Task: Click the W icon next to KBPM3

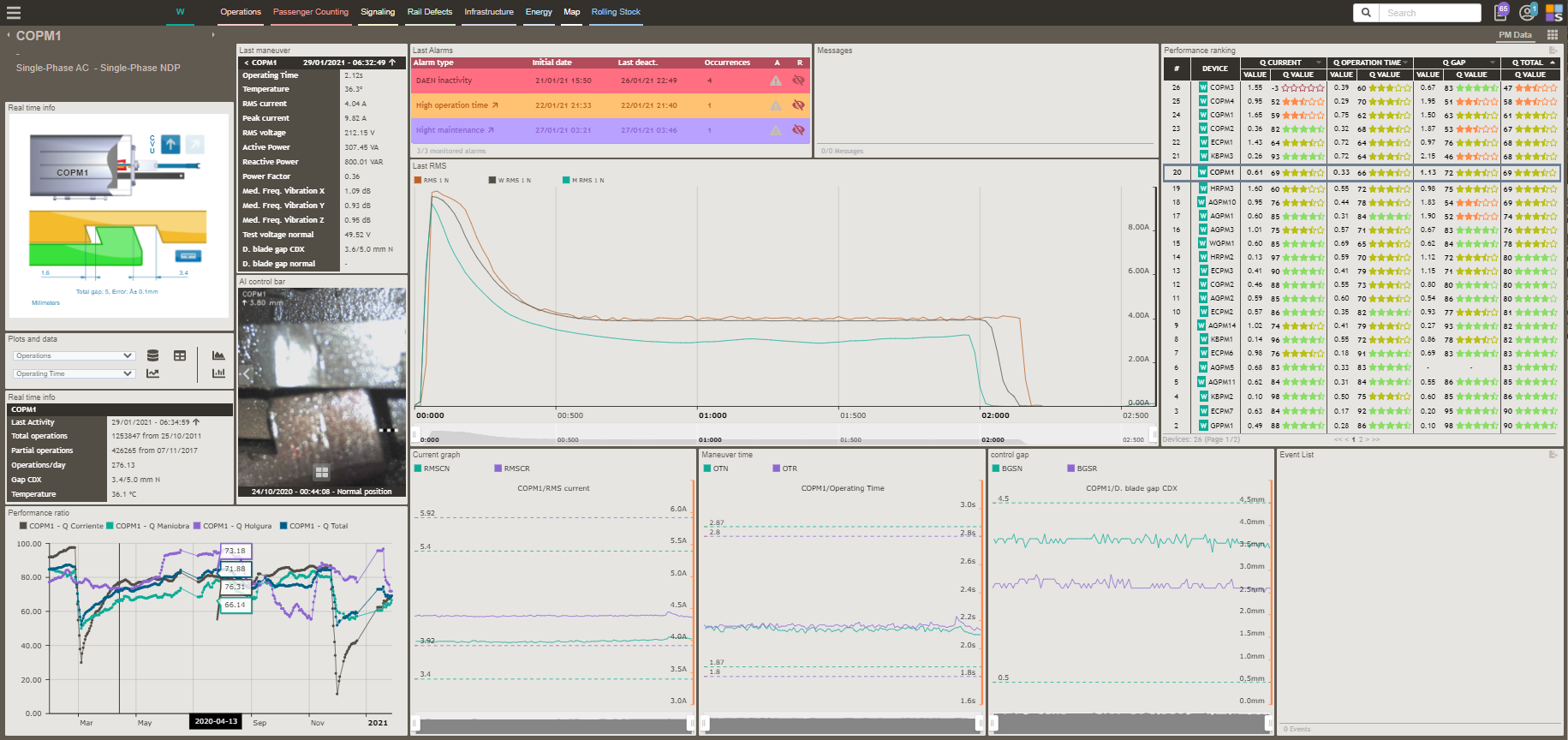Action: tap(1202, 156)
